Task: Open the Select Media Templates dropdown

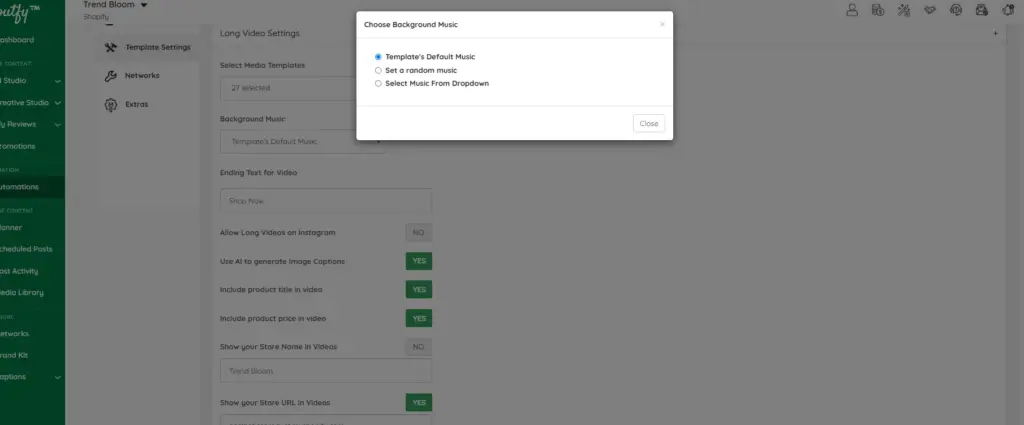Action: [303, 88]
